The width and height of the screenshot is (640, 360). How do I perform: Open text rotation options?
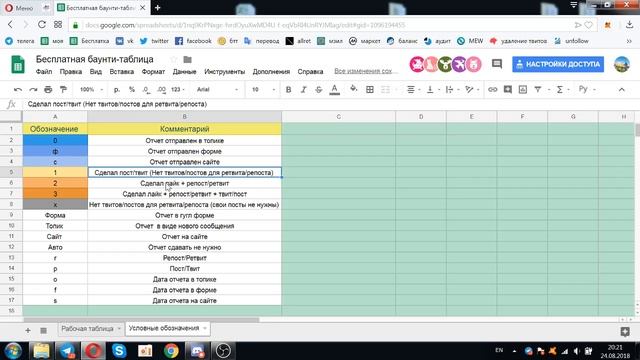(471, 89)
